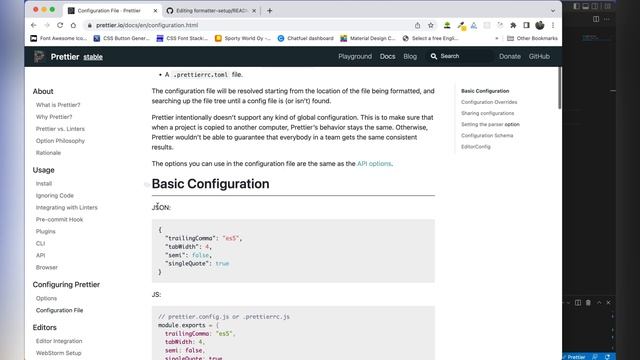Image resolution: width=640 pixels, height=360 pixels.
Task: Open the profile avatar in Chrome toolbar
Action: pyautogui.click(x=540, y=25)
